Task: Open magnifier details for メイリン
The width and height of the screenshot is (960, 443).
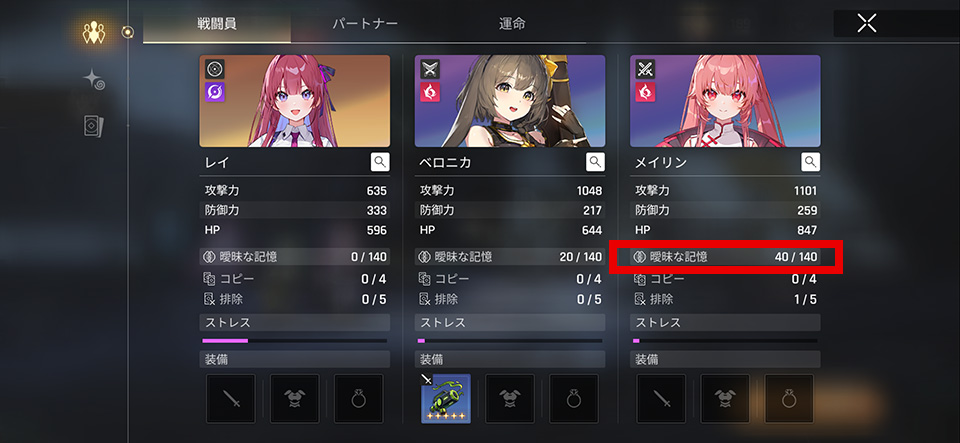Action: pos(811,162)
